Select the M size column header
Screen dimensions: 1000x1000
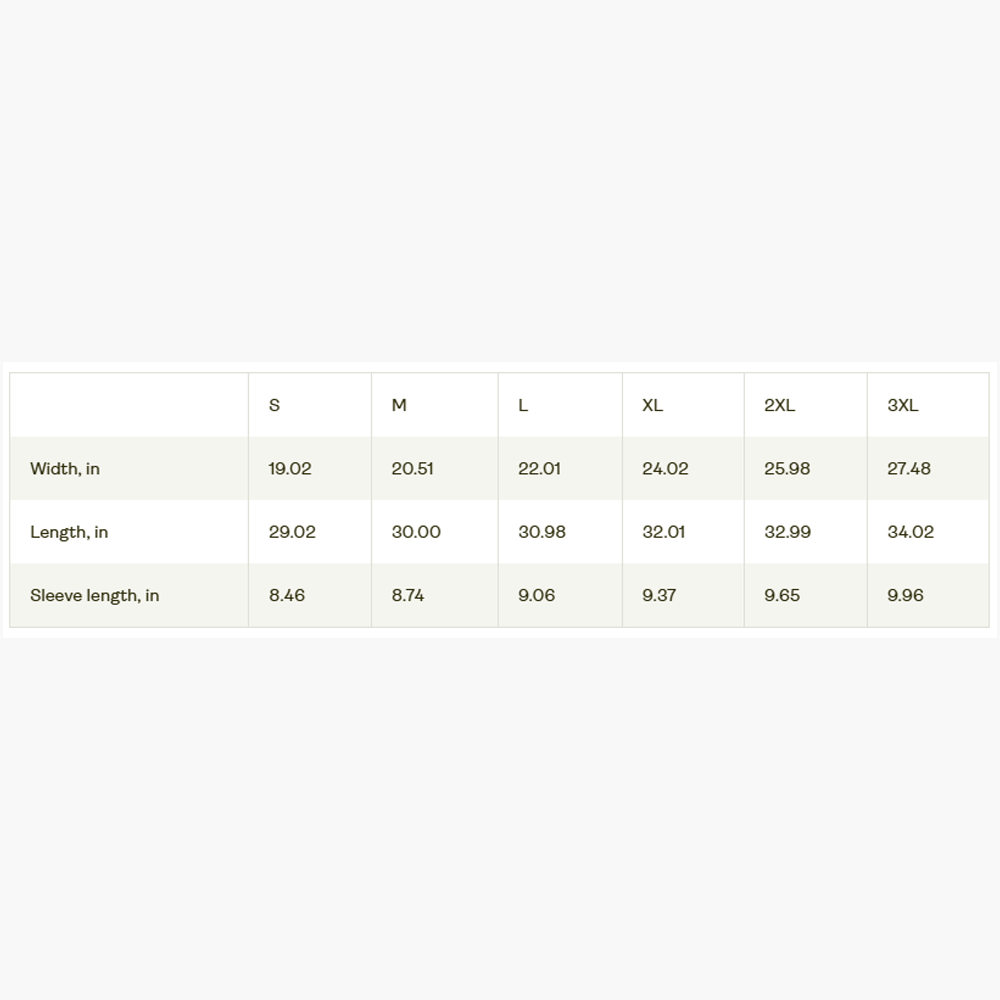coord(399,405)
